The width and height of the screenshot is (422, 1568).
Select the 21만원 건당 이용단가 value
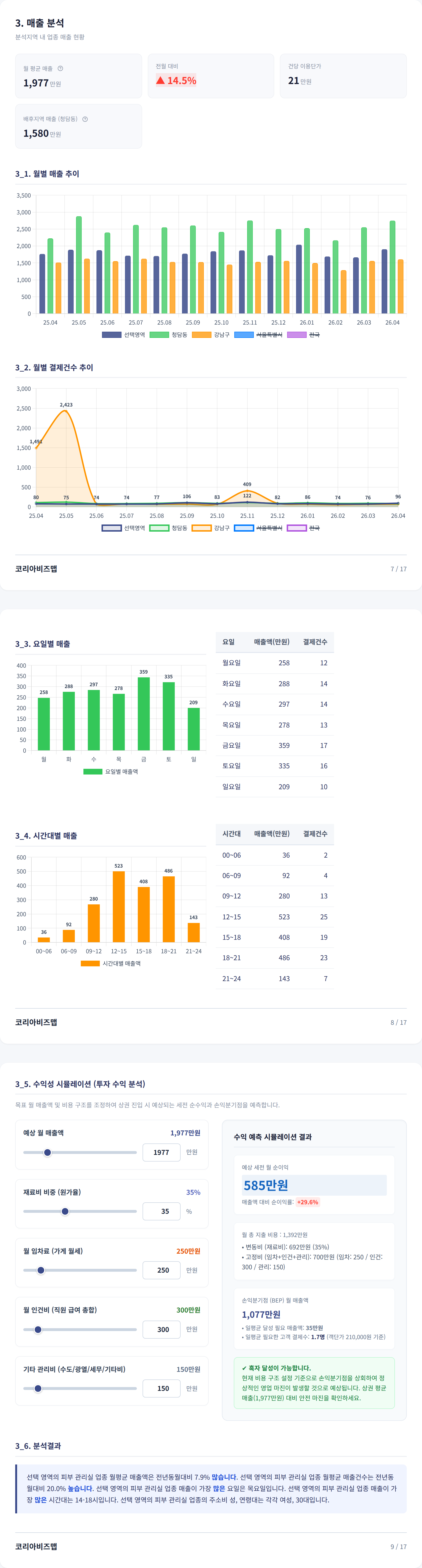[300, 81]
